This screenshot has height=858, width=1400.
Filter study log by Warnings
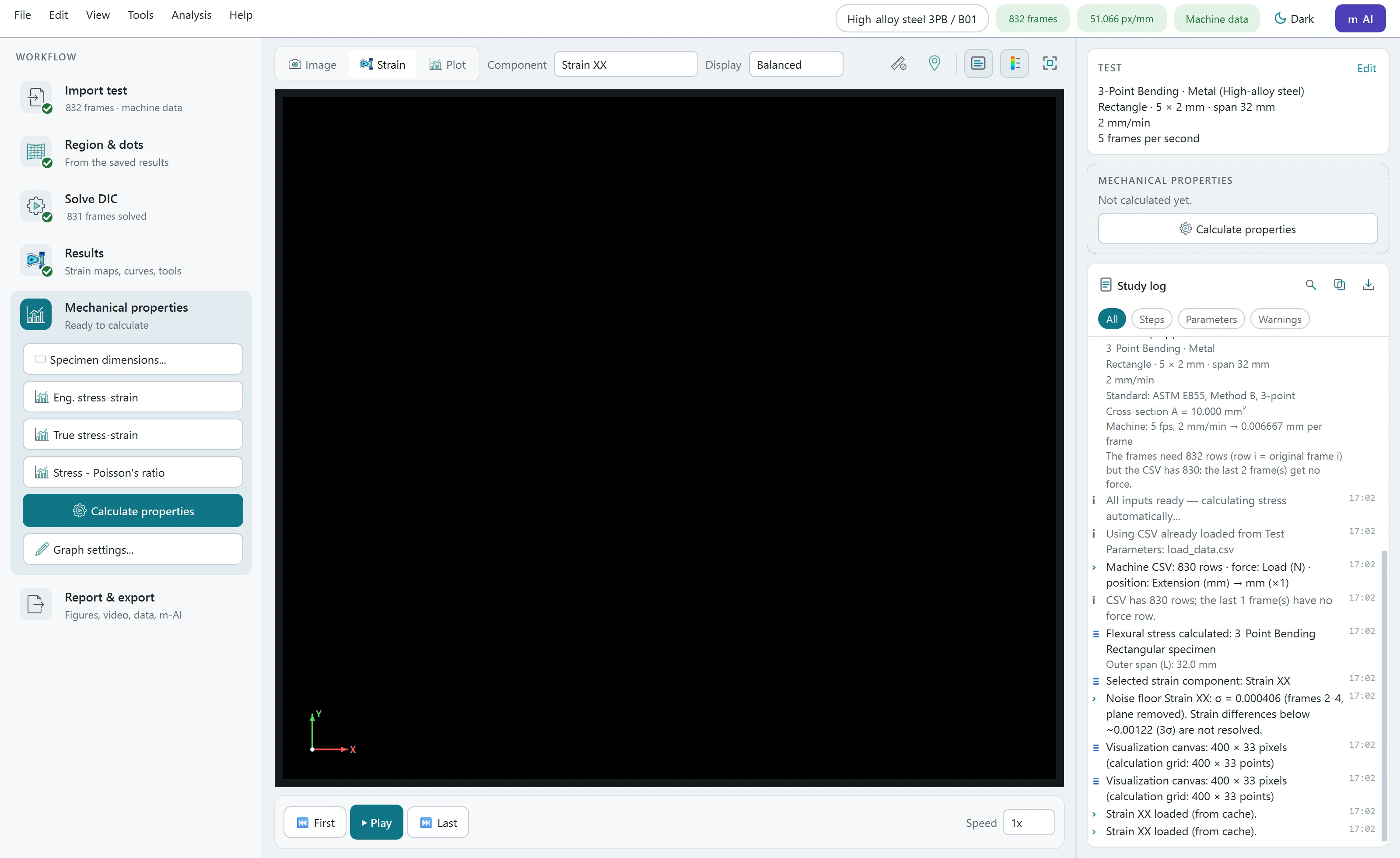click(1280, 319)
